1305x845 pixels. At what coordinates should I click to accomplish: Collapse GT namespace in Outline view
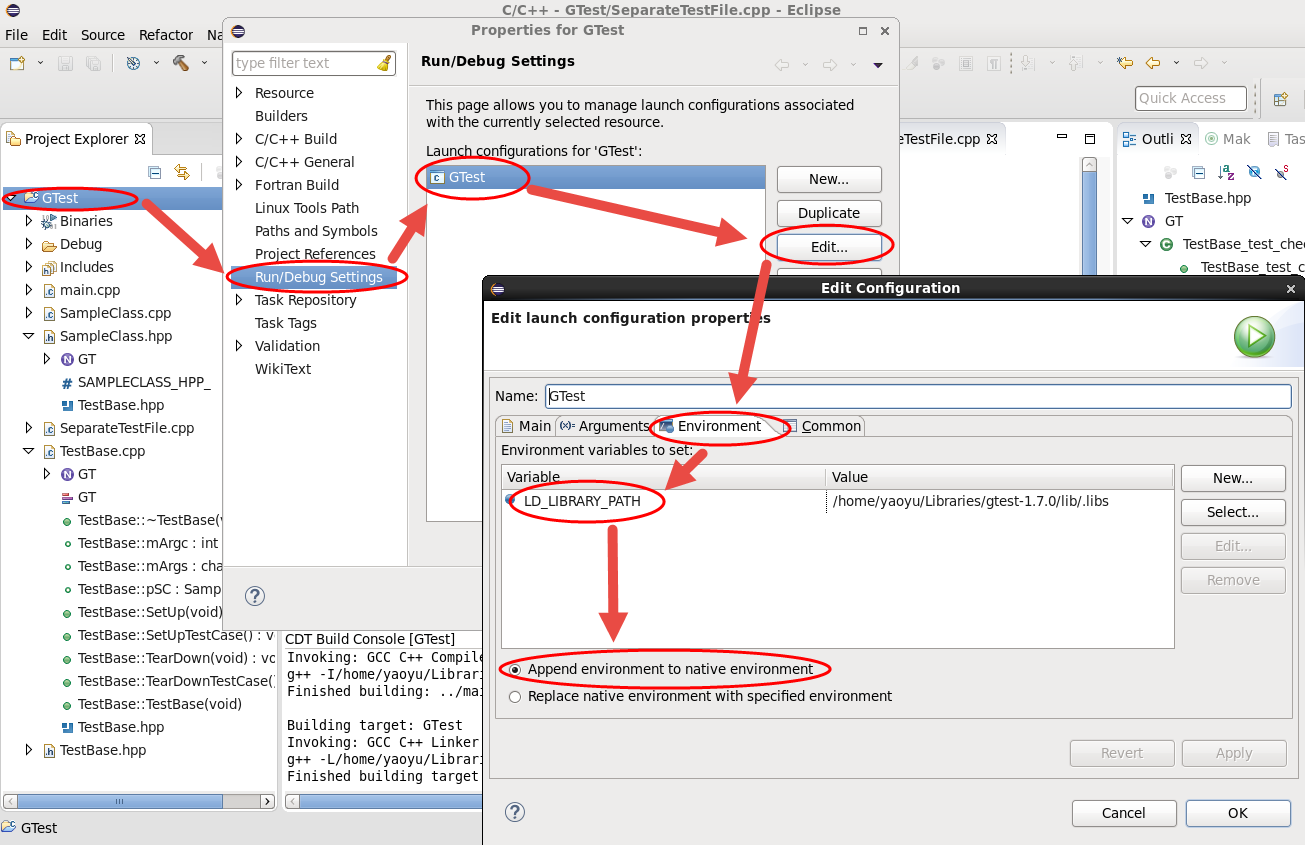(1128, 221)
